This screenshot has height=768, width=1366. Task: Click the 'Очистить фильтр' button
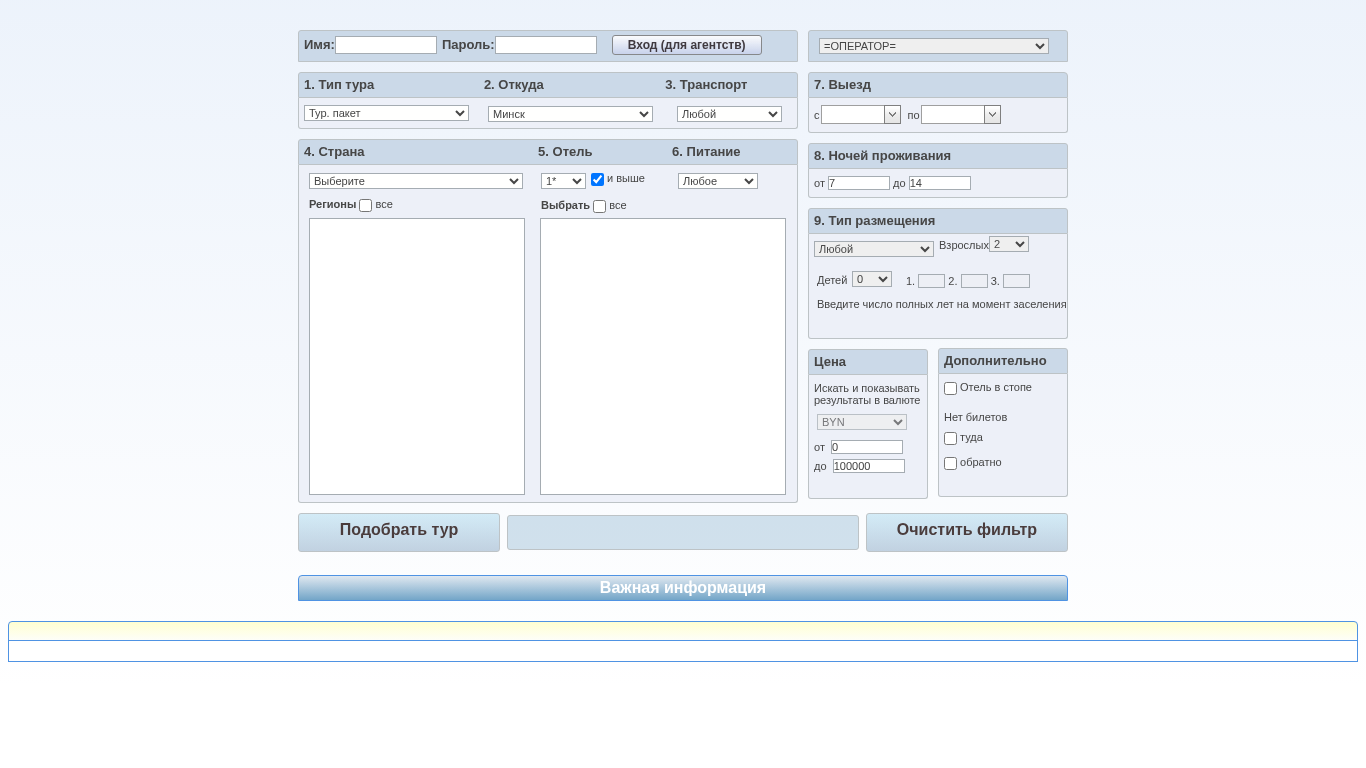pos(966,531)
